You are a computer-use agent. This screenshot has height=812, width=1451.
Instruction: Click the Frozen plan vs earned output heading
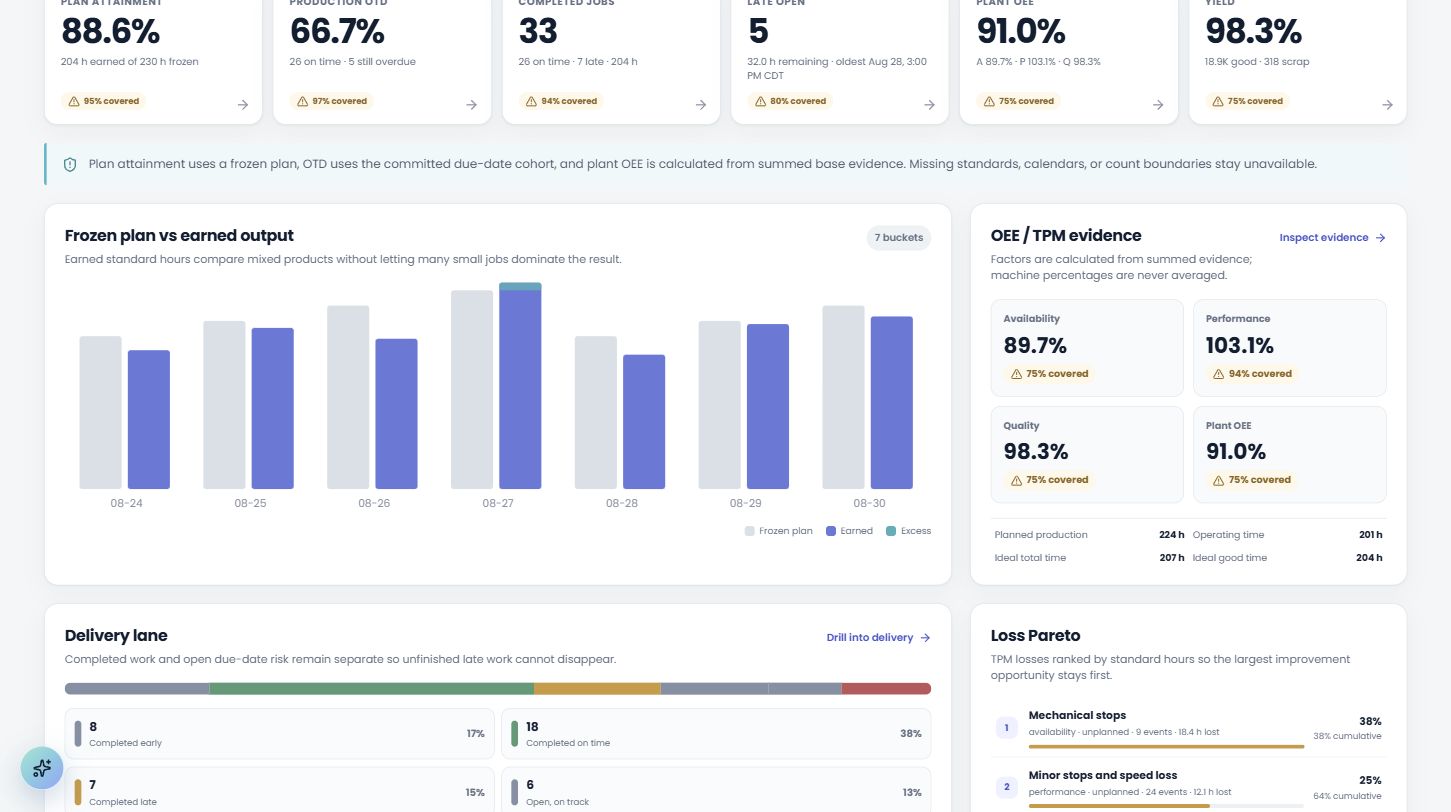click(x=179, y=236)
